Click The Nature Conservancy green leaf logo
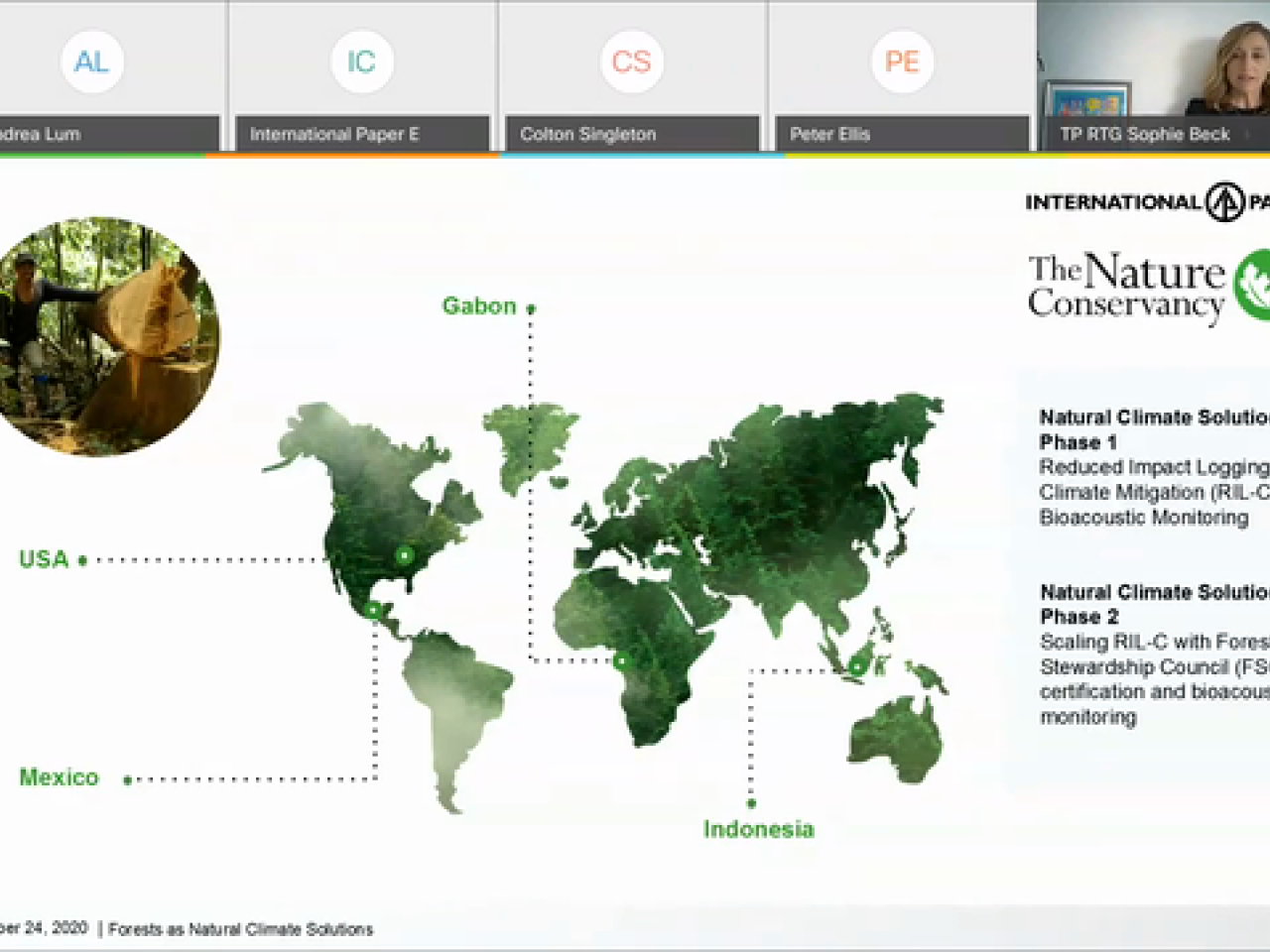1270x952 pixels. coord(1252,286)
